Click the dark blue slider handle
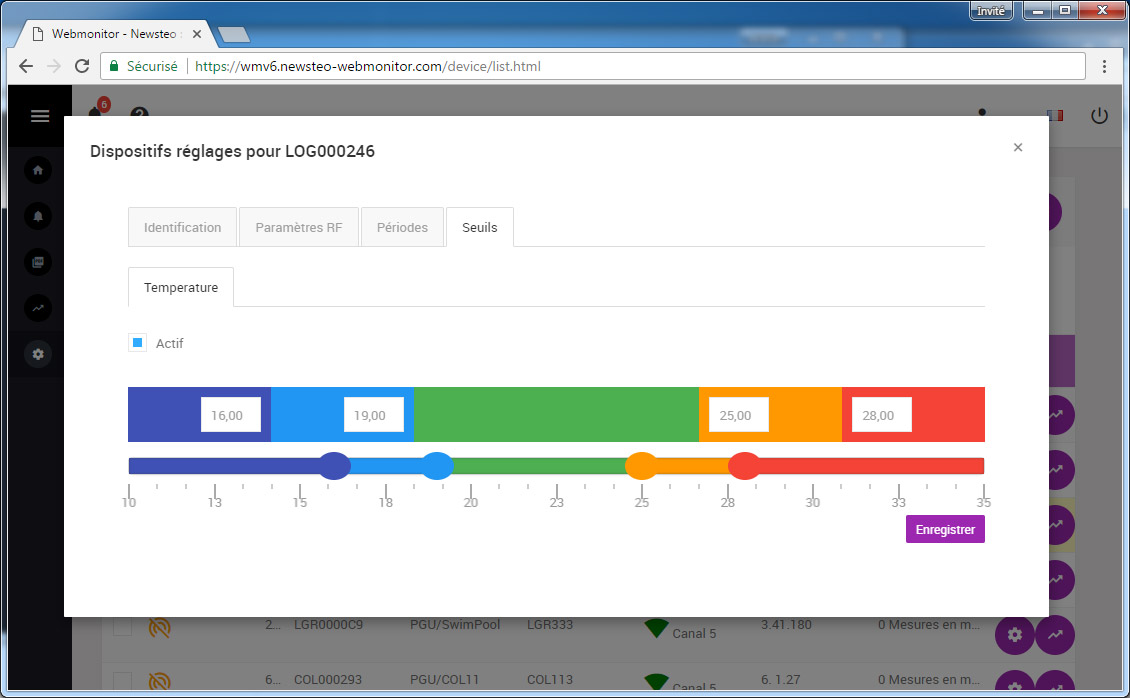Viewport: 1130px width, 698px height. click(334, 466)
